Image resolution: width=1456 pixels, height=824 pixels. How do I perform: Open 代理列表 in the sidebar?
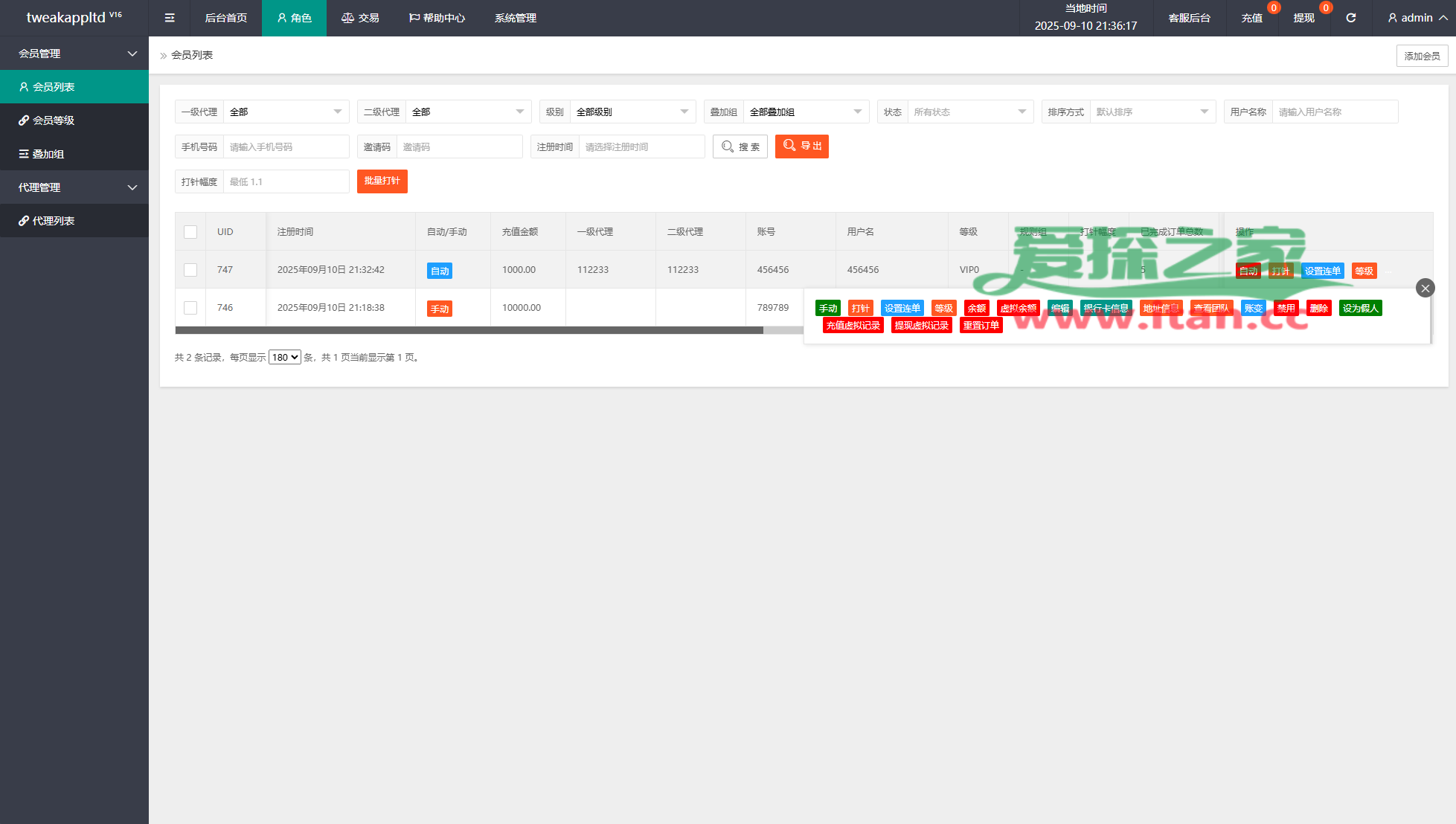(x=54, y=221)
